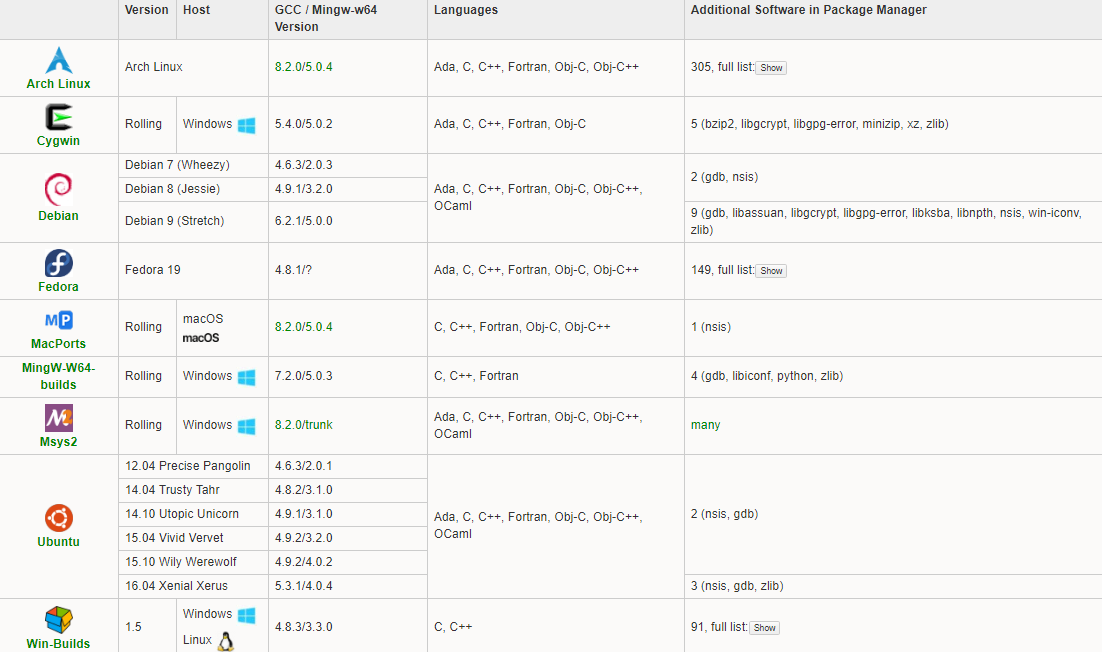Viewport: 1102px width, 652px height.
Task: Click the Arch Linux logo icon
Action: (59, 60)
